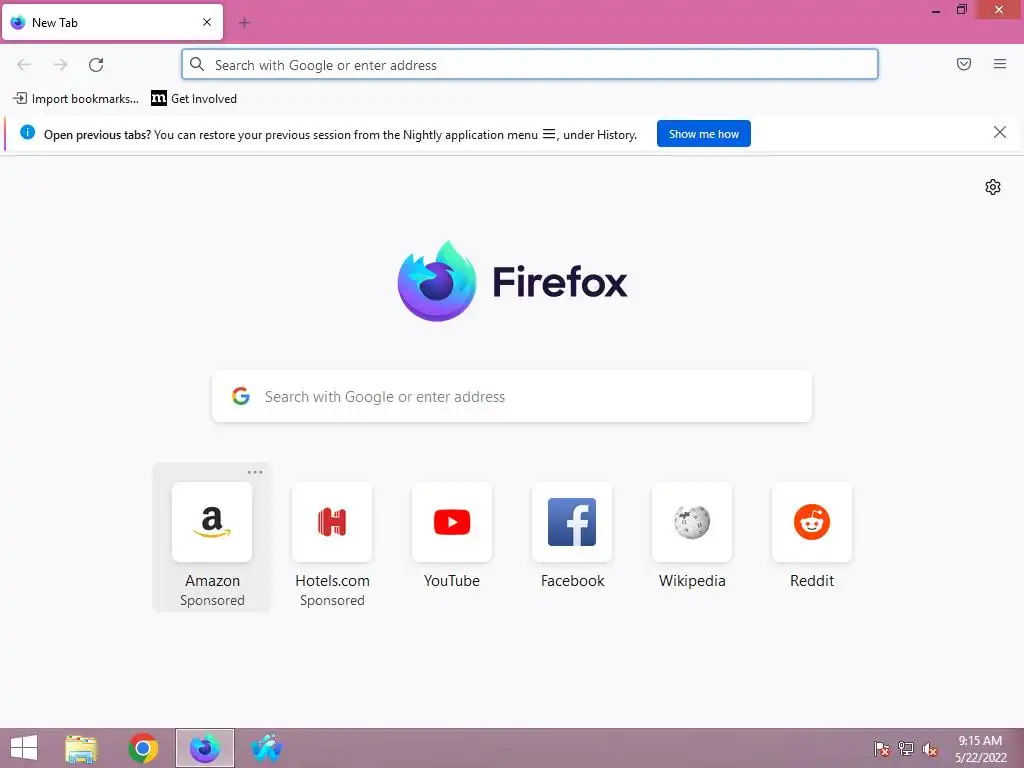Screen dimensions: 1024x768
Task: Close the New Tab tab
Action: tap(207, 22)
